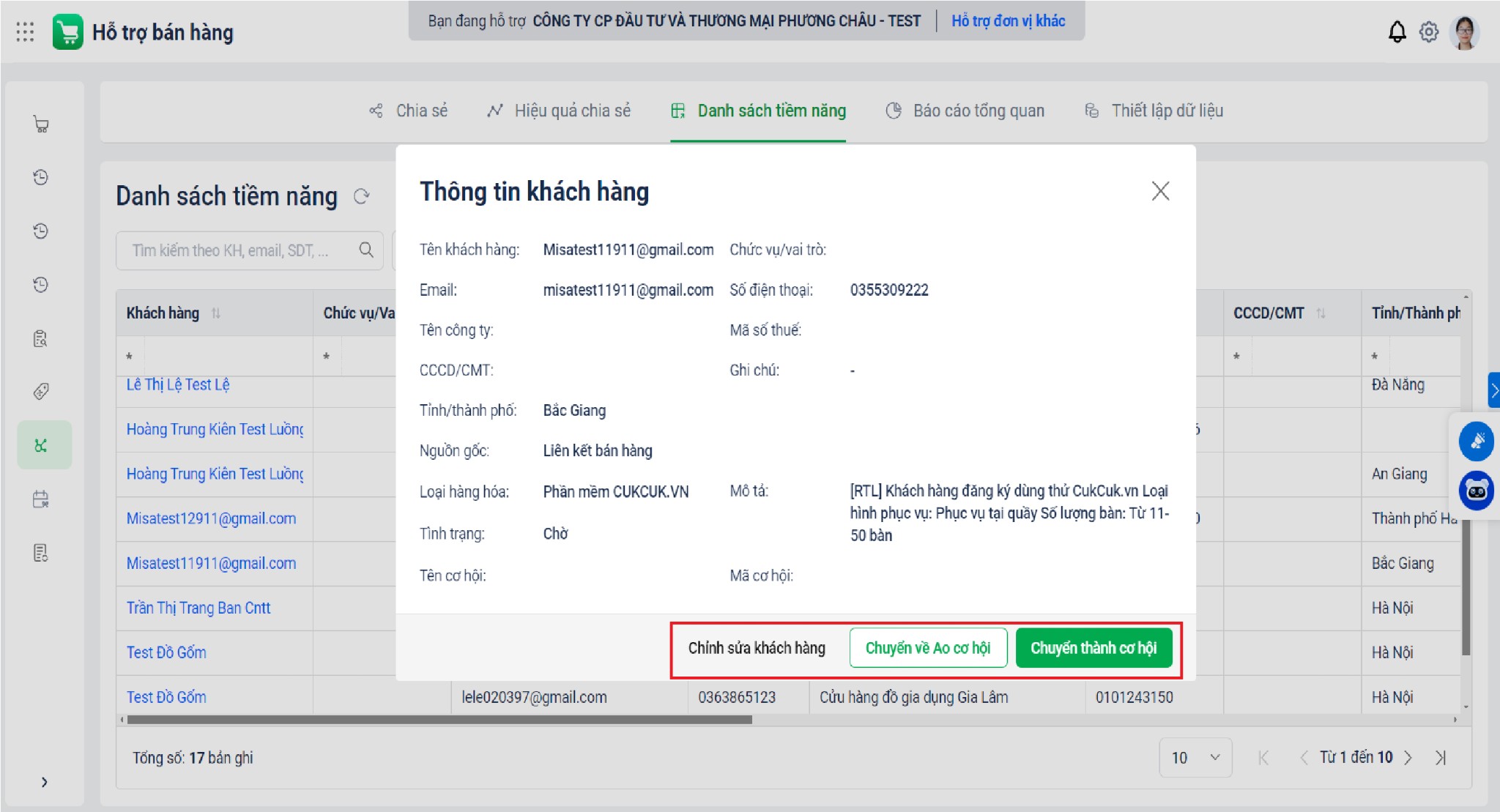
Task: Click the search magnifier icon
Action: coord(366,250)
